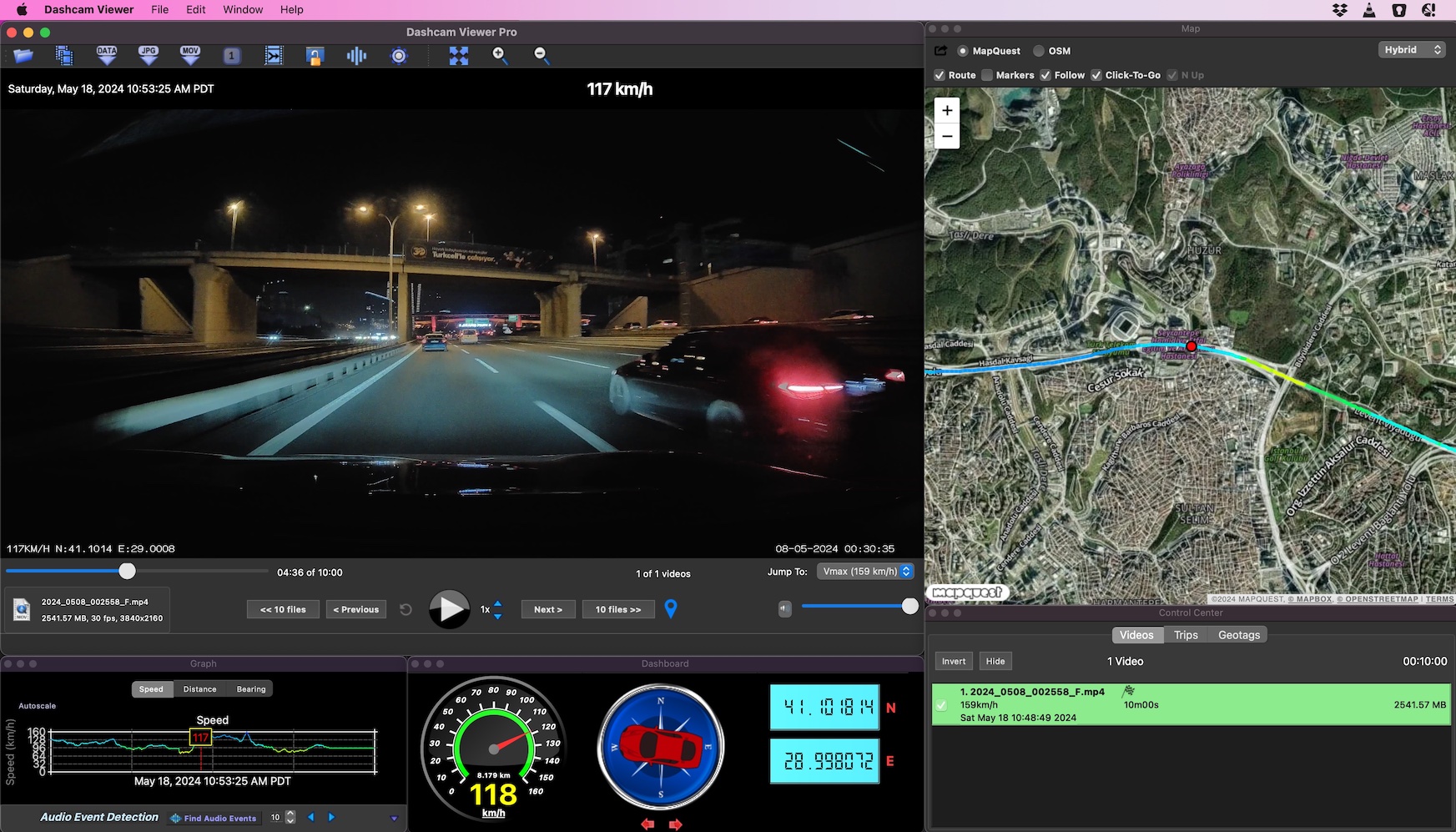The image size is (1456, 832).
Task: Select Videos tab in Control Center
Action: [x=1136, y=635]
